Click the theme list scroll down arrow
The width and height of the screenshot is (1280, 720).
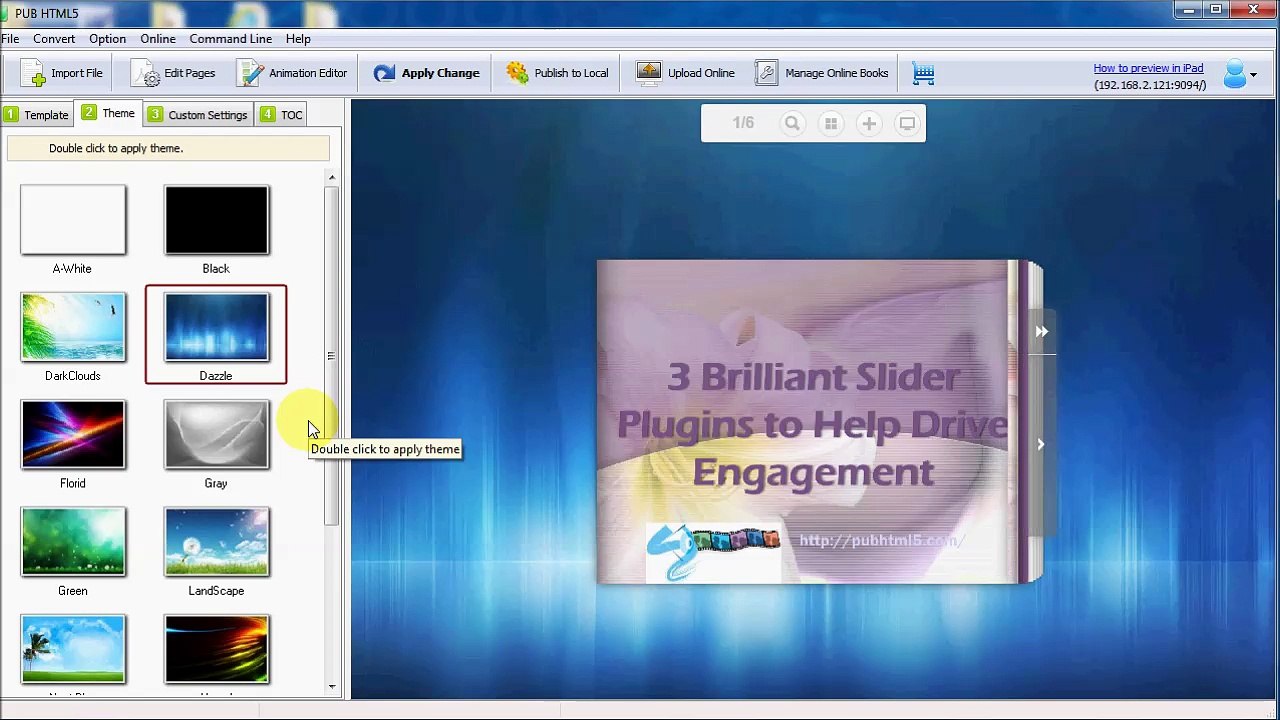point(332,687)
